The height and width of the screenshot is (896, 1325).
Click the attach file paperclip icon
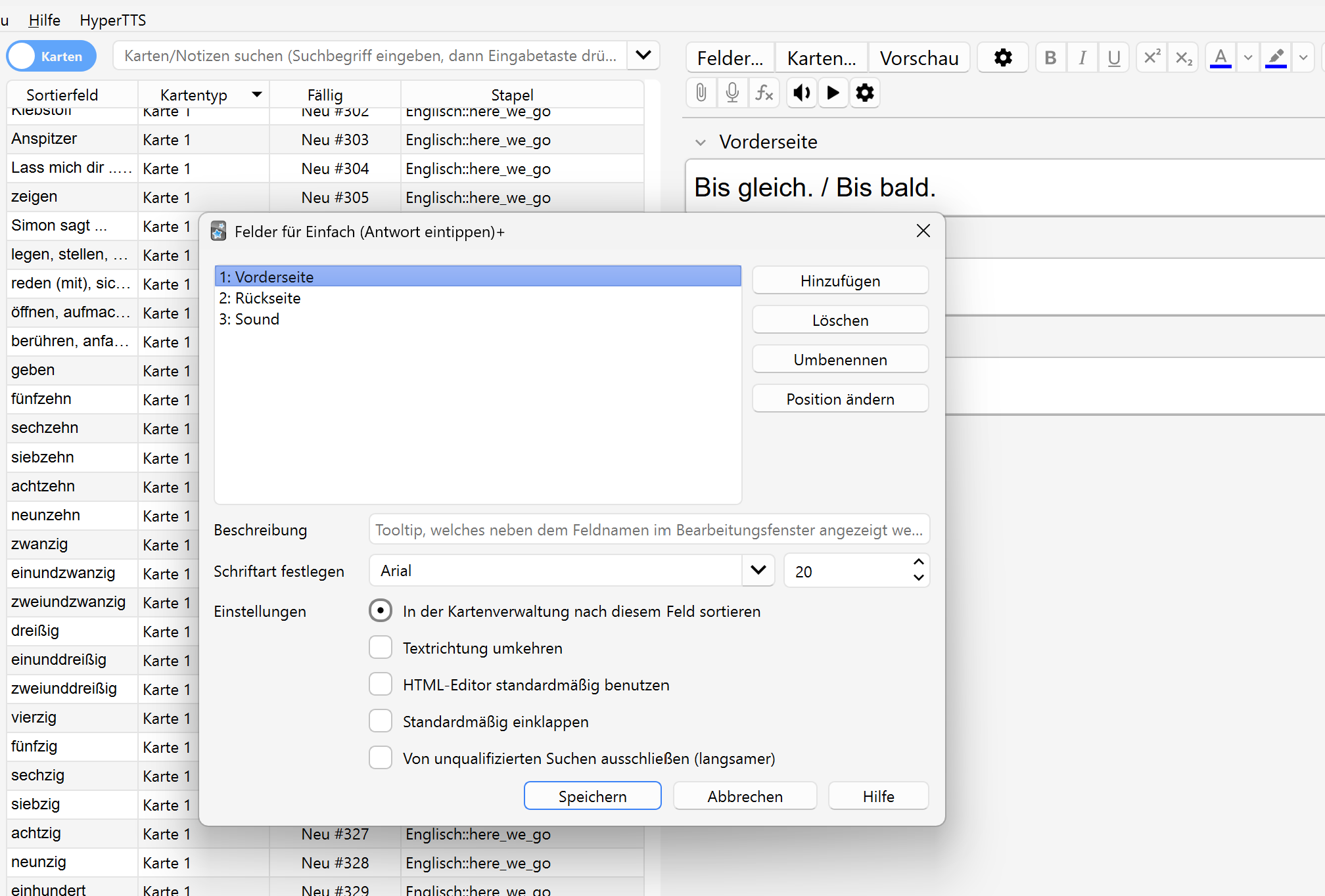[701, 93]
